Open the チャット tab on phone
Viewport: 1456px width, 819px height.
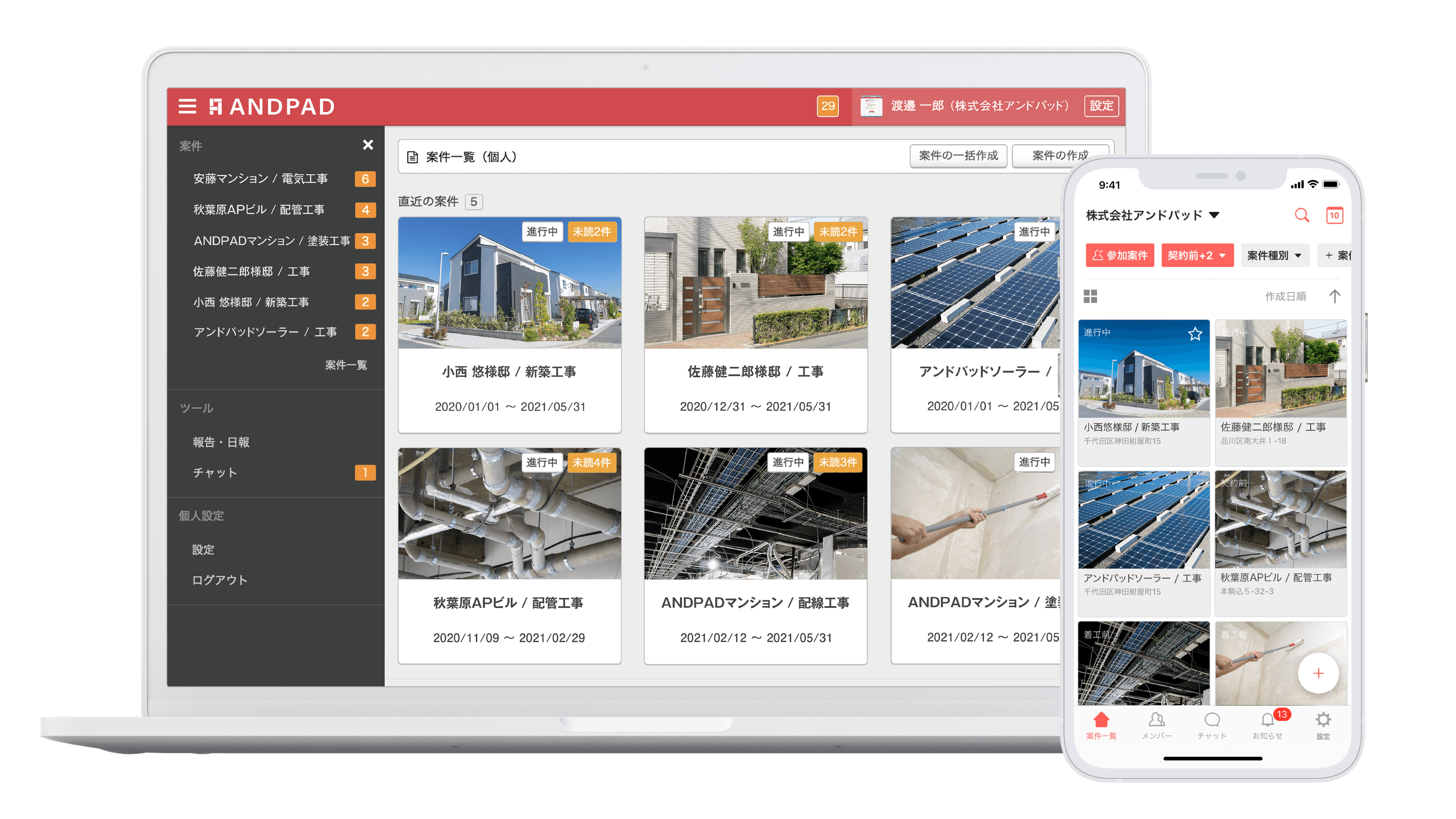1212,724
